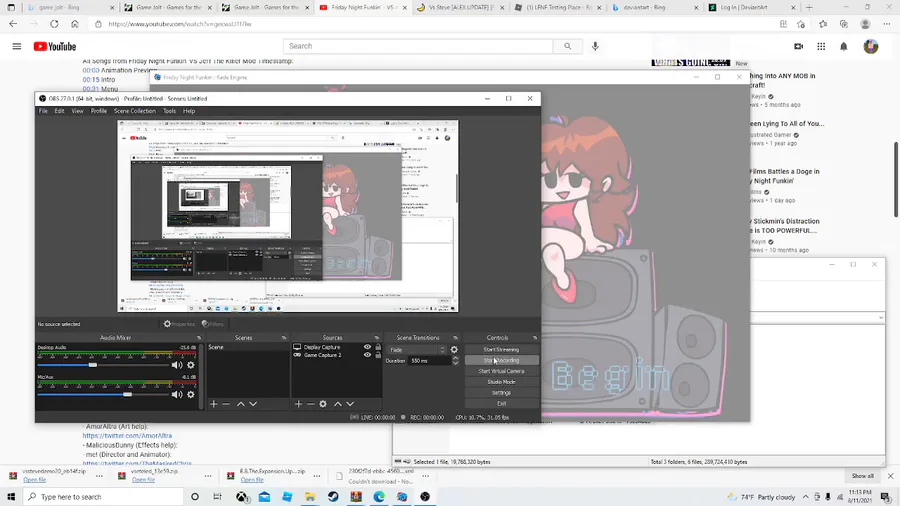This screenshot has width=900, height=506.
Task: Click Exit button in OBS Controls
Action: pyautogui.click(x=501, y=404)
